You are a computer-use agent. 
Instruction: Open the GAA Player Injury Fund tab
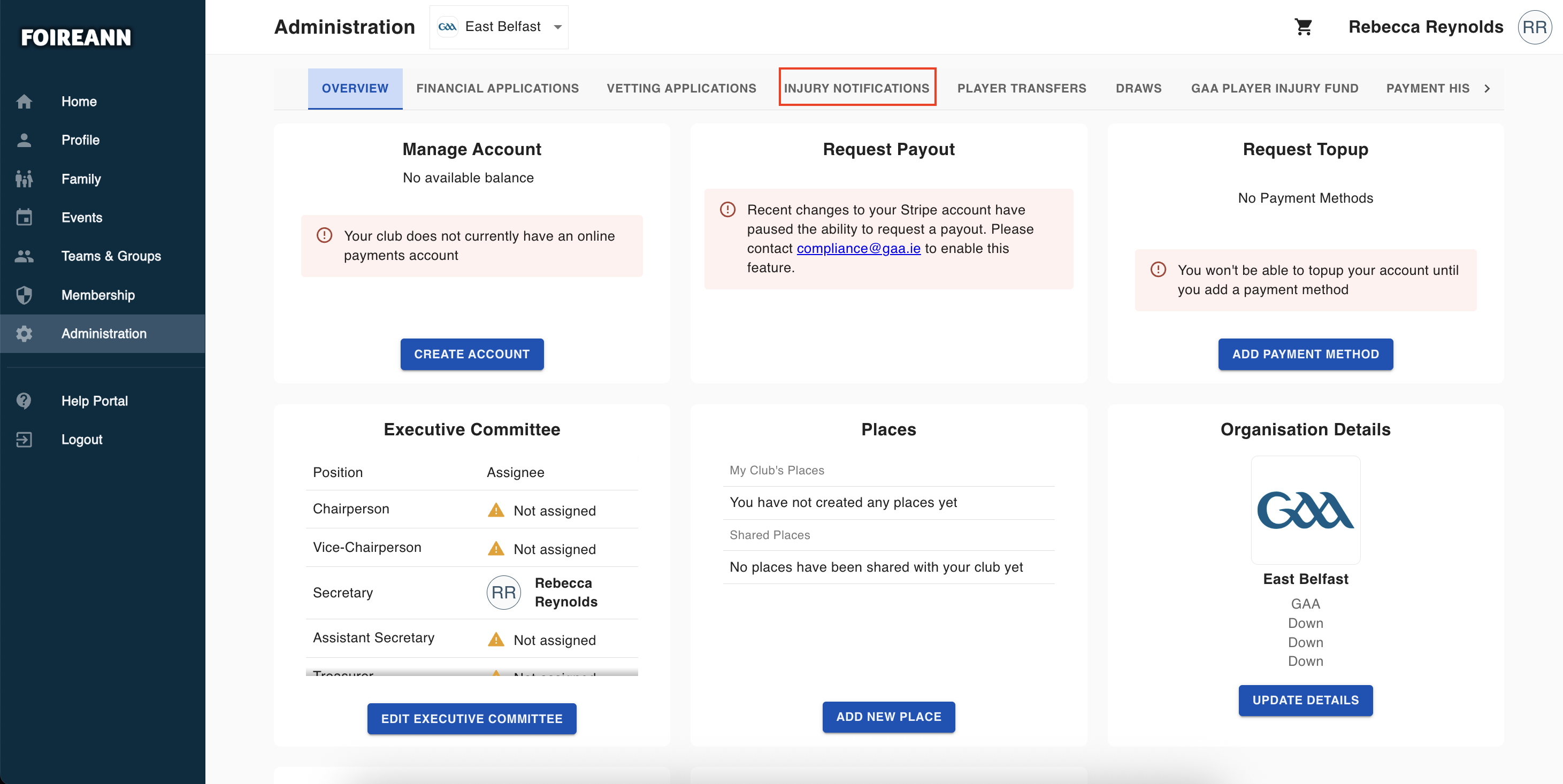(x=1275, y=89)
